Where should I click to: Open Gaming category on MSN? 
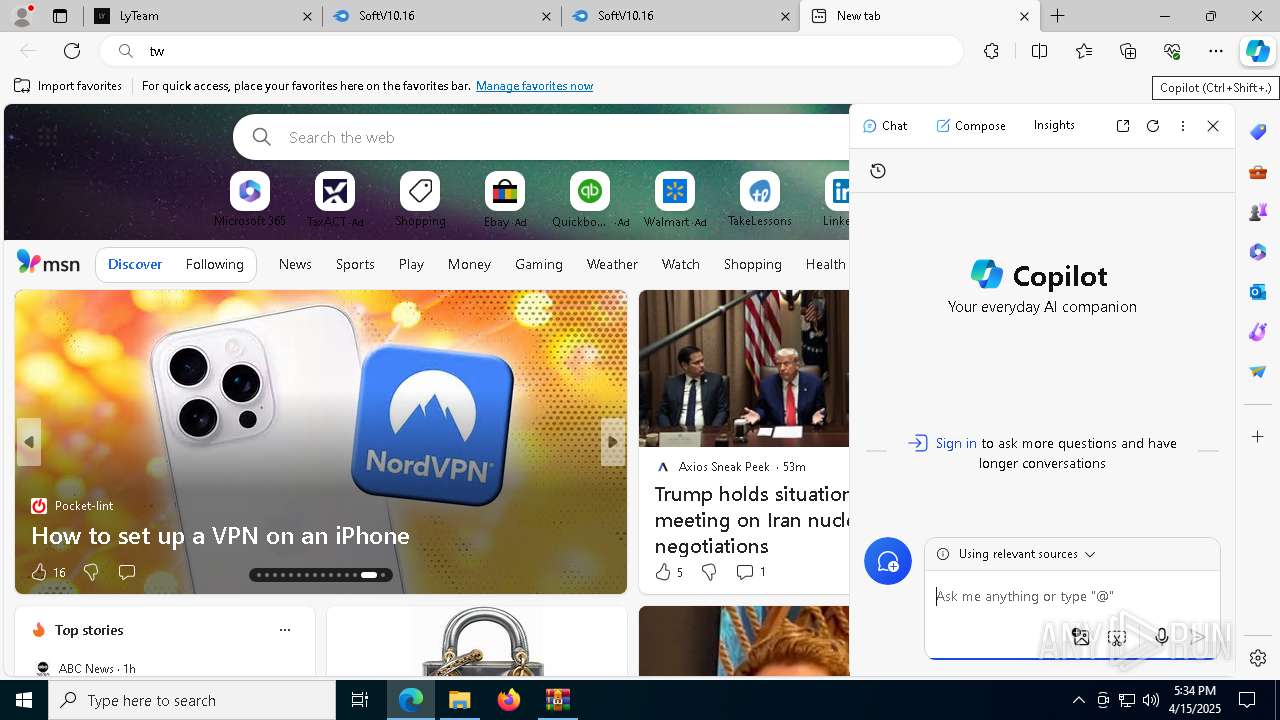(x=539, y=264)
